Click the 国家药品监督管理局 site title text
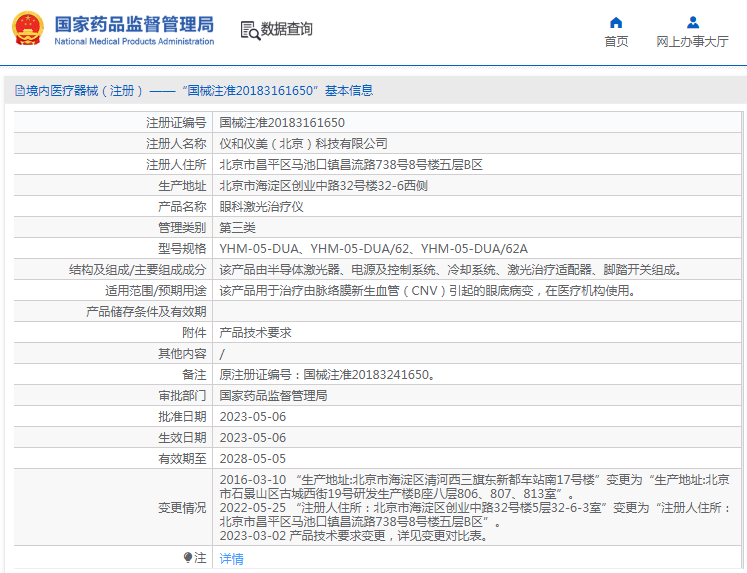The height and width of the screenshot is (573, 747). [x=133, y=23]
